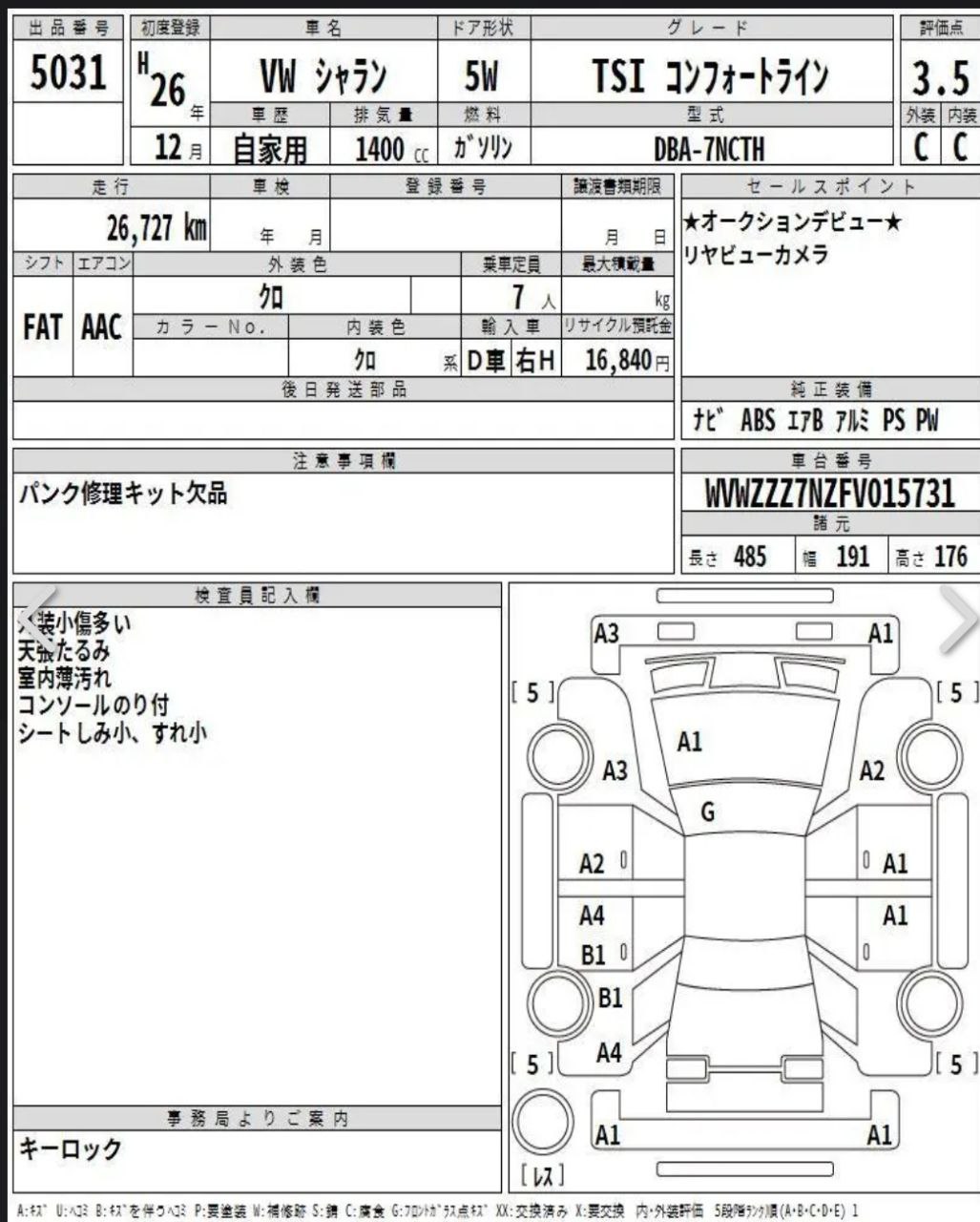Click the spare tire circle in diagram
The height and width of the screenshot is (1222, 980).
point(543,1124)
